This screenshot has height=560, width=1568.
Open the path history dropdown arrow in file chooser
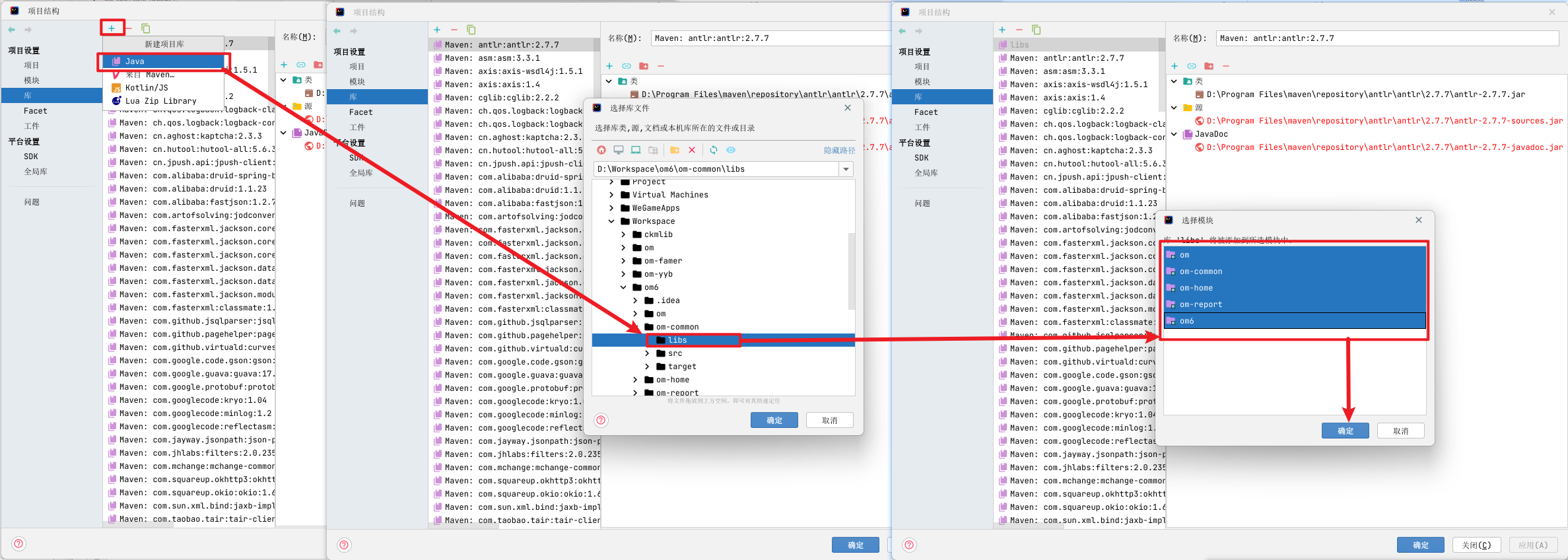(x=846, y=170)
